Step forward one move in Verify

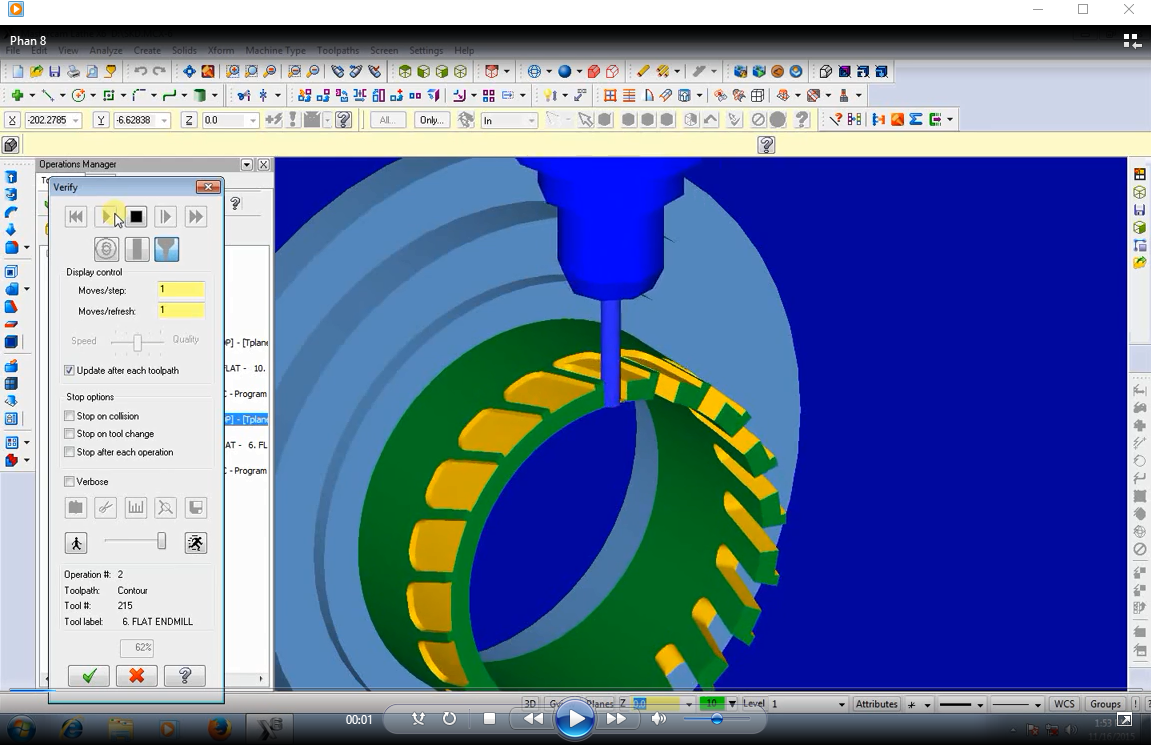pos(165,217)
